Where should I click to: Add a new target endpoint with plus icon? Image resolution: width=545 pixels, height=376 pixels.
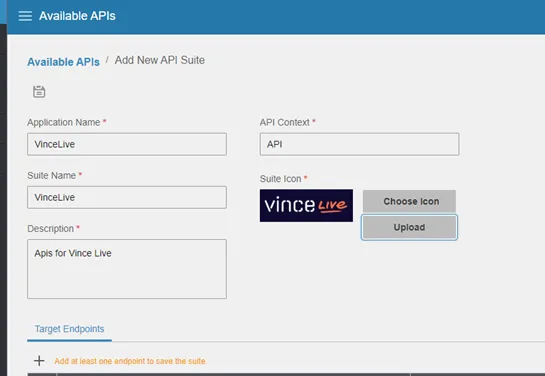coord(39,361)
